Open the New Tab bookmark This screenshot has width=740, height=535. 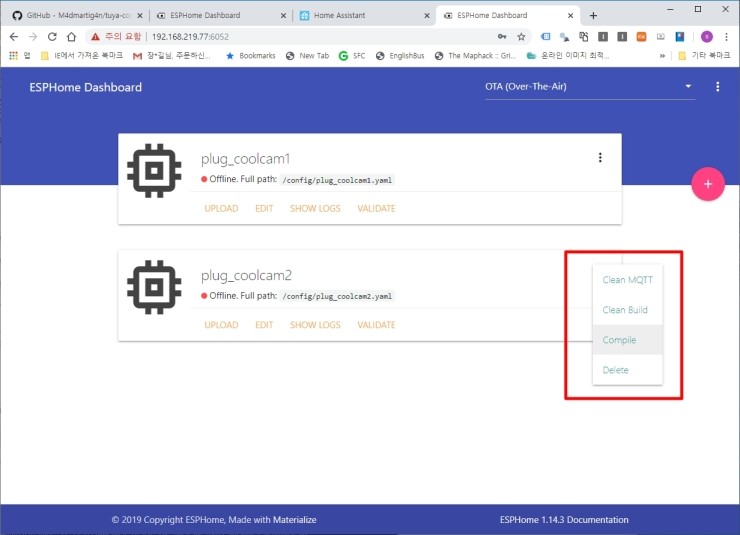(x=307, y=56)
